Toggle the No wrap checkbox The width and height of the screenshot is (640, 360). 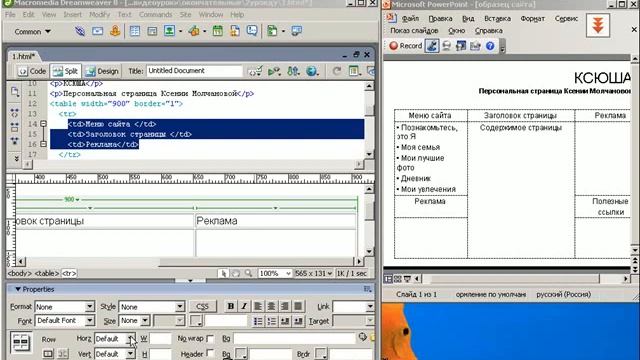[x=210, y=339]
